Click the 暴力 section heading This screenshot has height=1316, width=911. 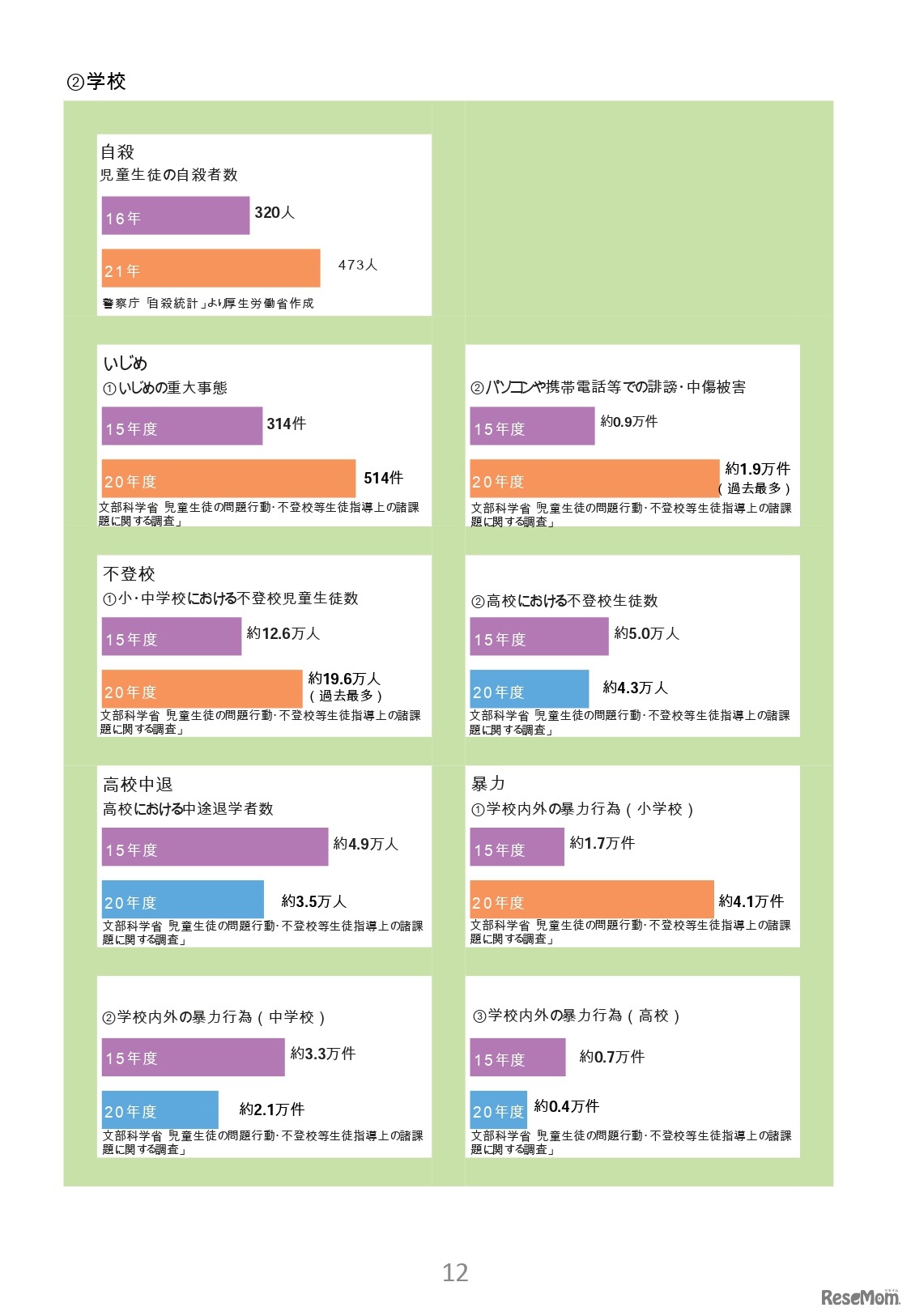pos(488,783)
